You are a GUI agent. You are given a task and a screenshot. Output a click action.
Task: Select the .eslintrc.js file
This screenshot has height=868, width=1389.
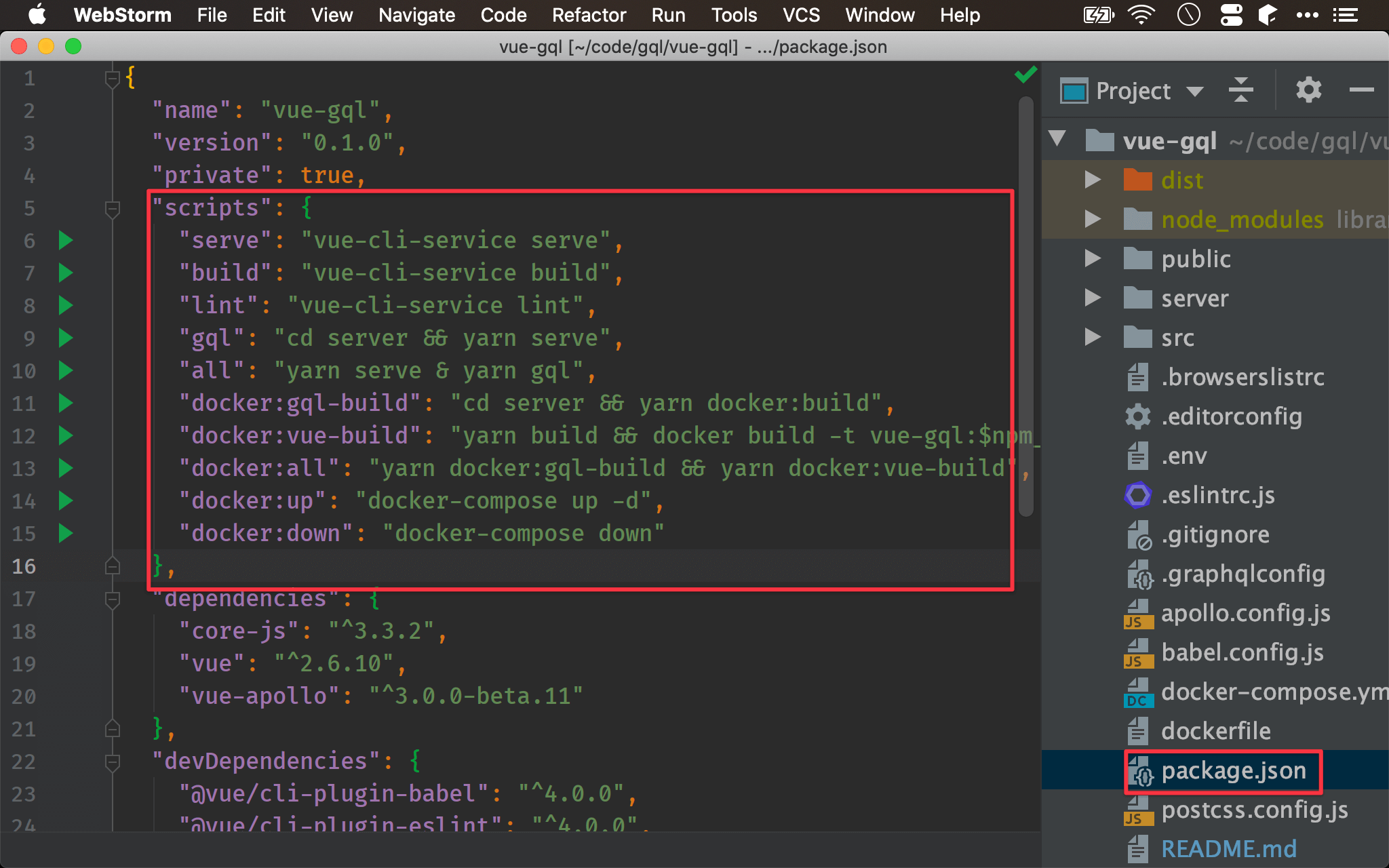click(1218, 494)
